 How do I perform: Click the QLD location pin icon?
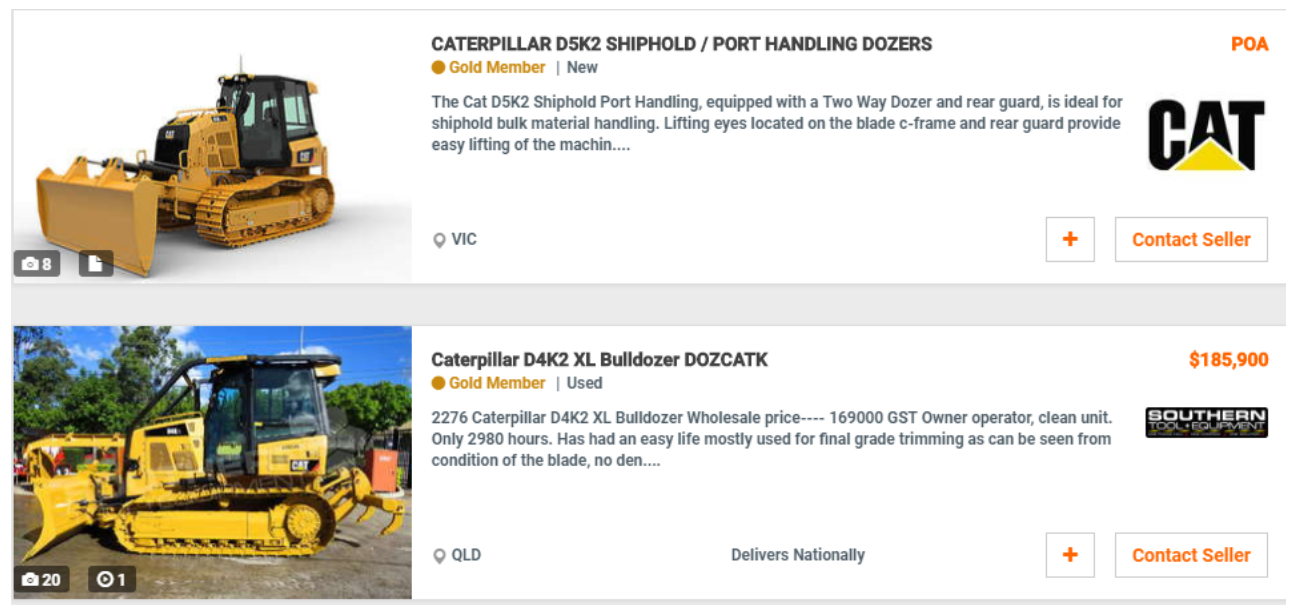pos(439,556)
